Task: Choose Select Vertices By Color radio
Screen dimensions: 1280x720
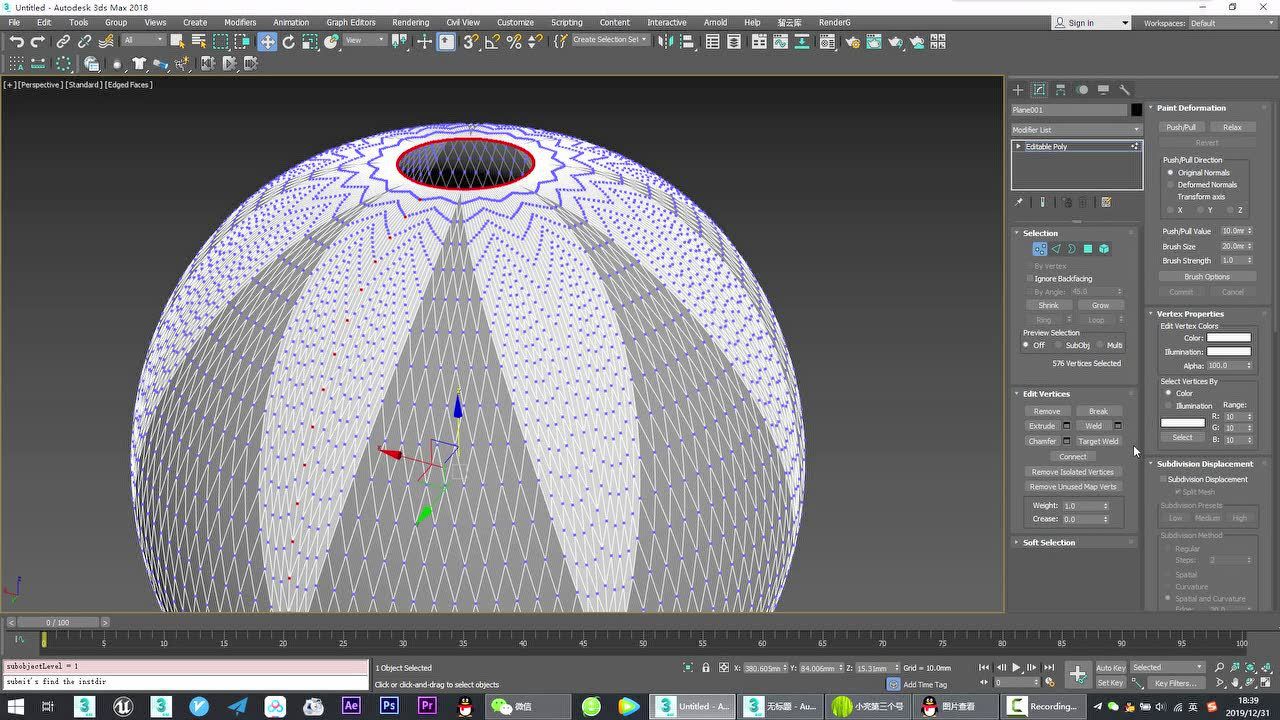Action: tap(1169, 393)
